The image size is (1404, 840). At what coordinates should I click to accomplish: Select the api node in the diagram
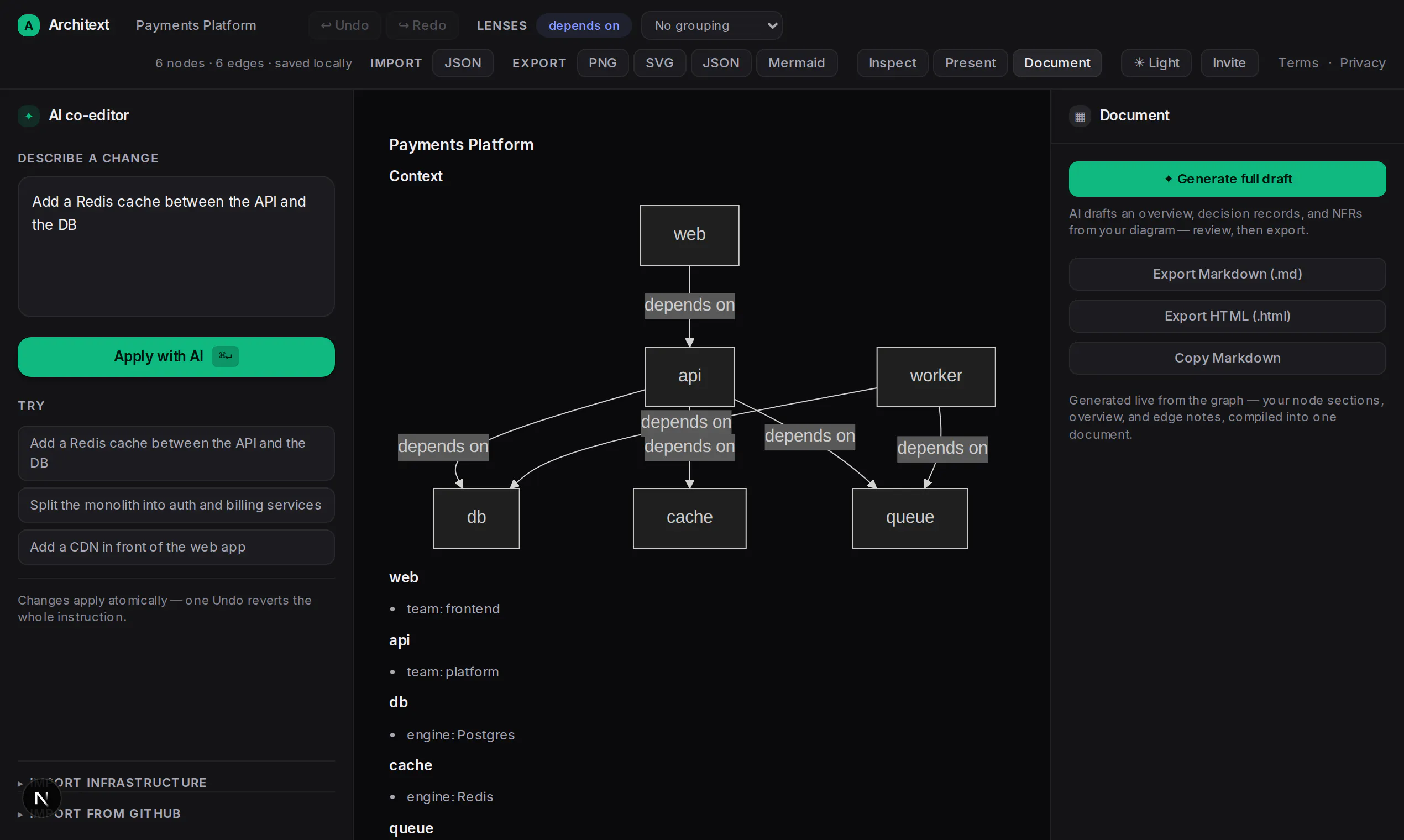[x=689, y=376]
